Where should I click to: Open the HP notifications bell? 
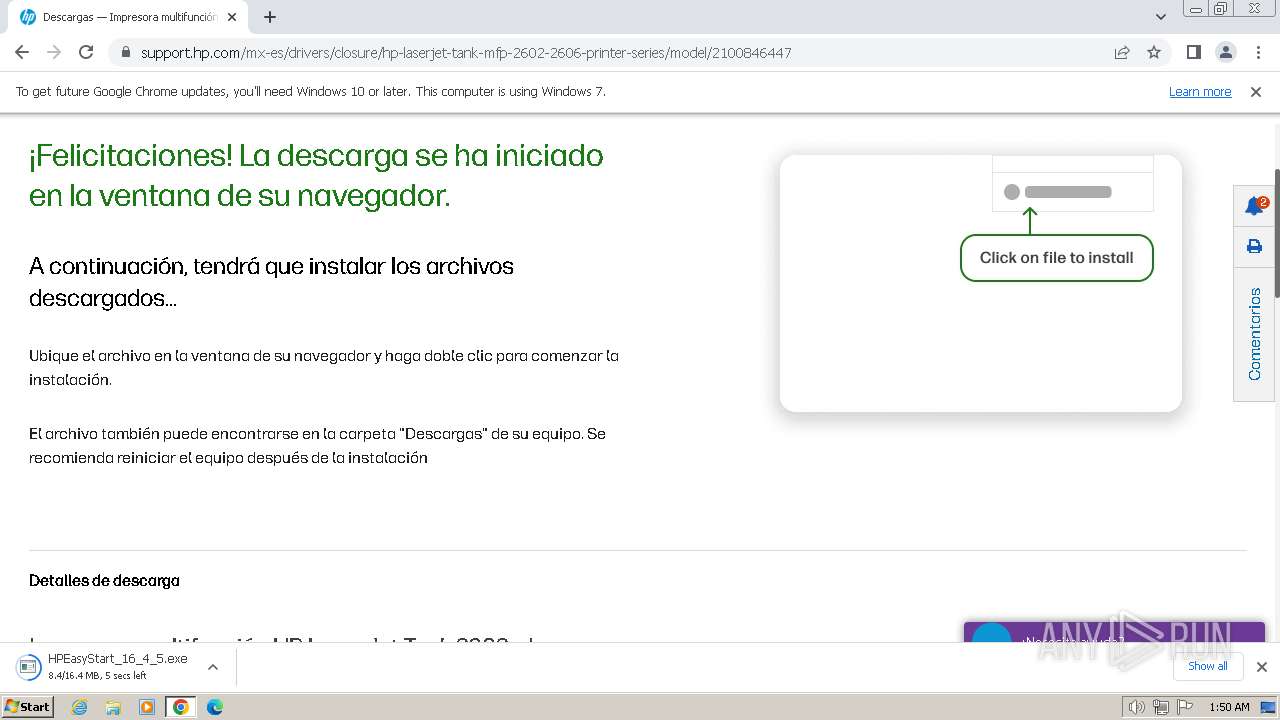(x=1254, y=206)
